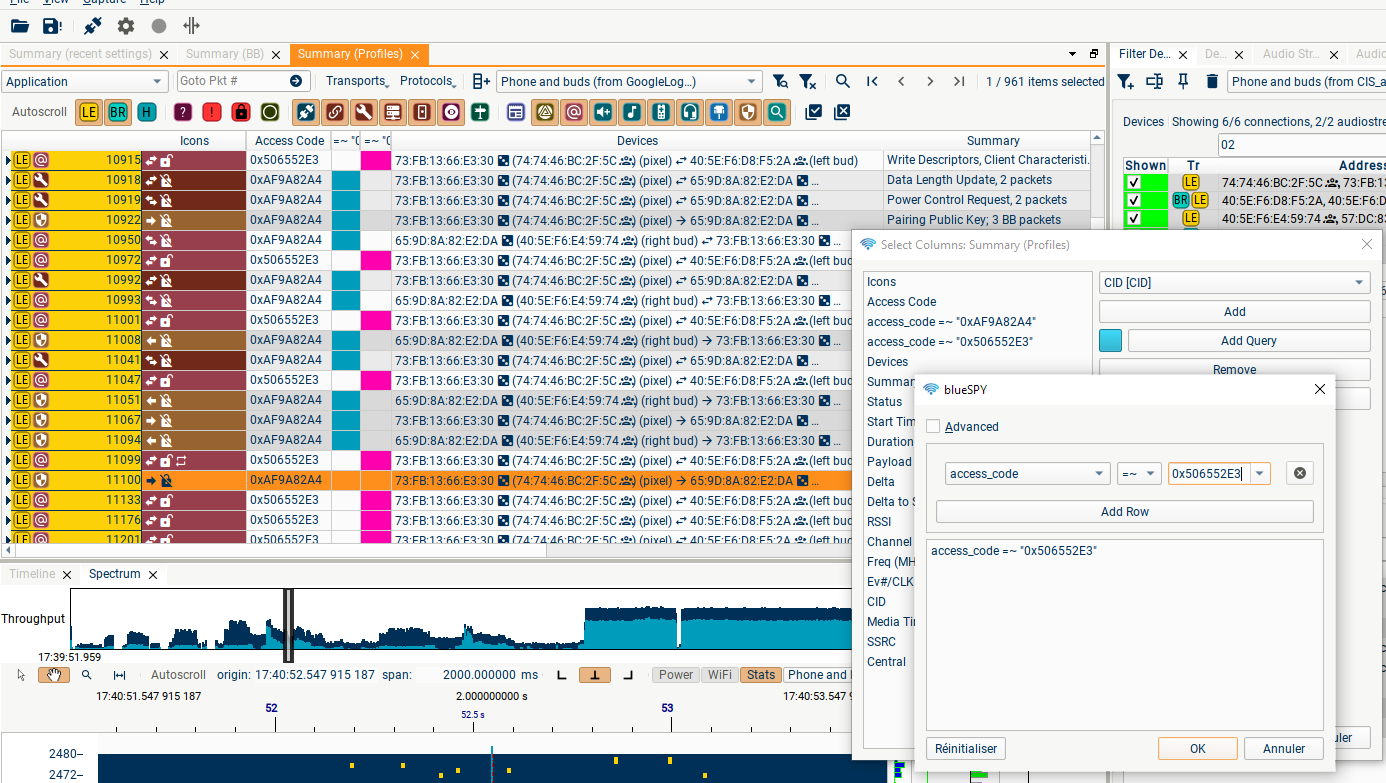Click OK in the blueSPY dialog
The height and width of the screenshot is (783, 1386).
(1197, 749)
